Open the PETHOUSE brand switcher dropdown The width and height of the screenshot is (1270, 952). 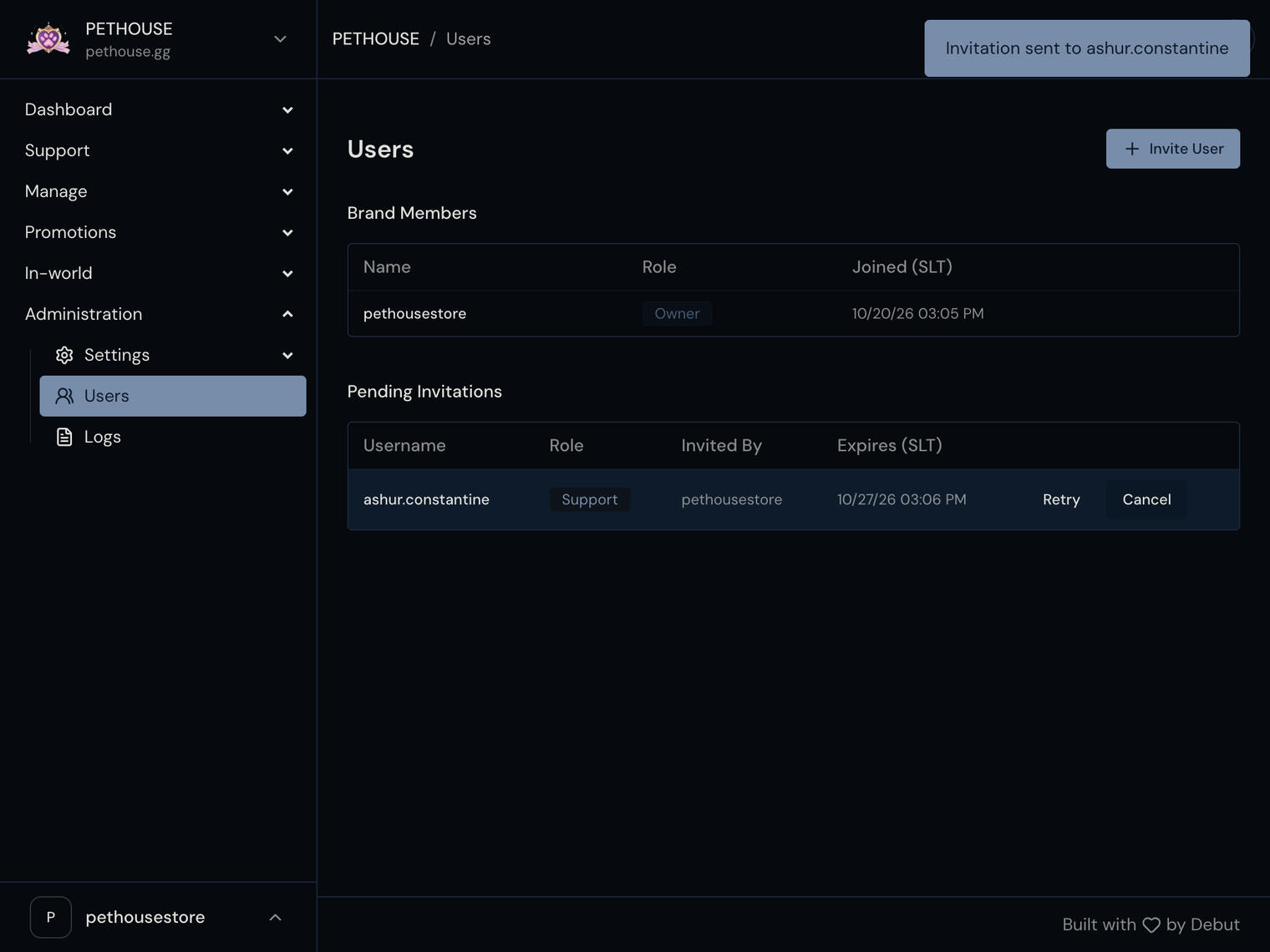tap(281, 39)
